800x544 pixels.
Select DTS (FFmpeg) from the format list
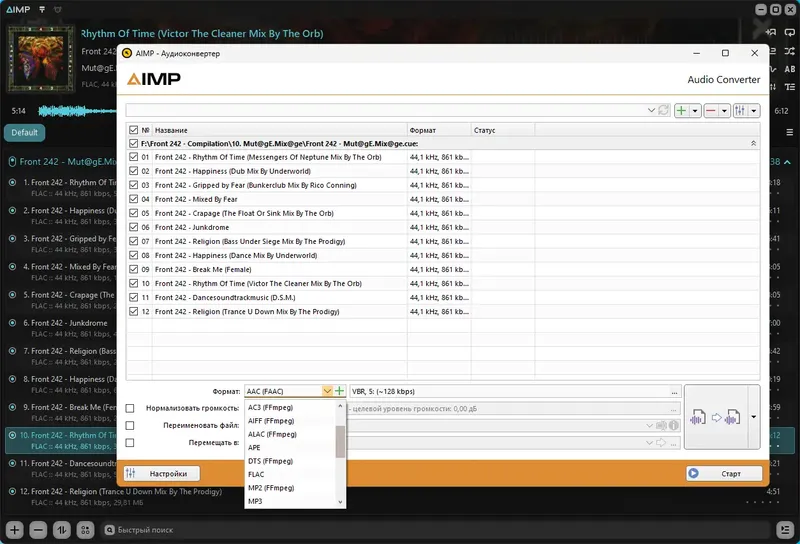coord(290,461)
